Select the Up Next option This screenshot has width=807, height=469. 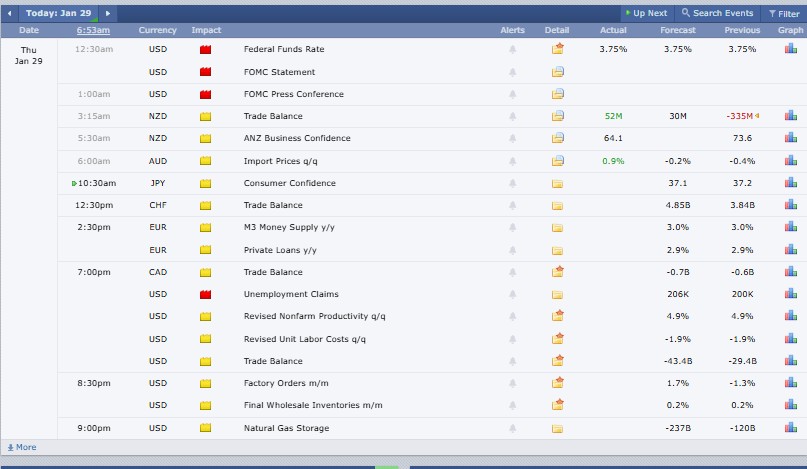click(645, 13)
